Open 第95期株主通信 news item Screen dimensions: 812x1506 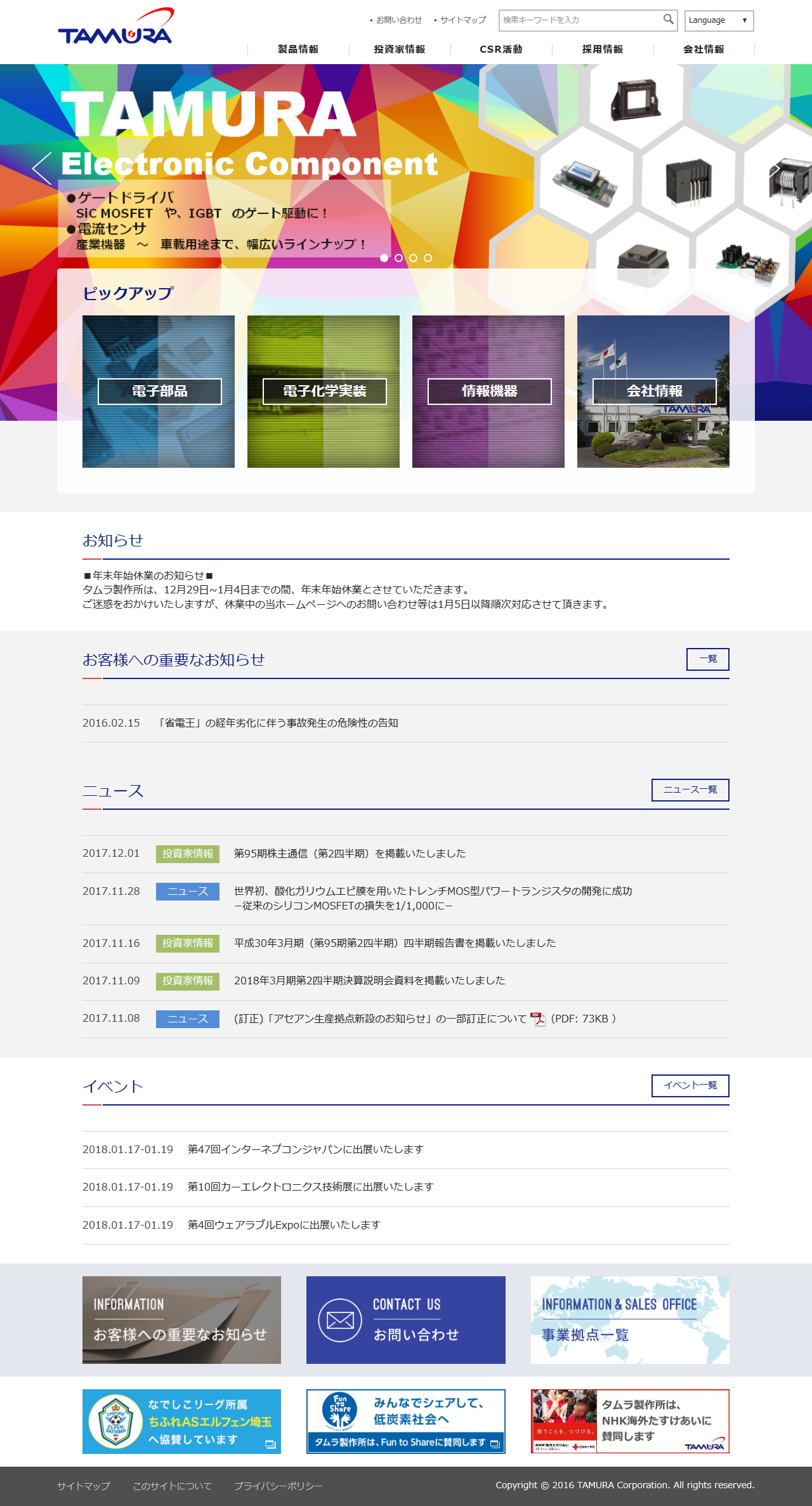(x=350, y=854)
